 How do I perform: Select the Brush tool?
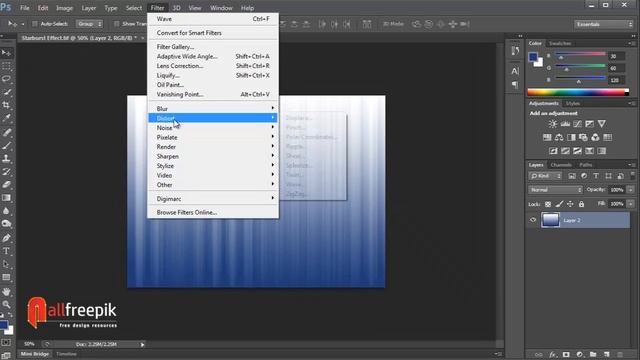click(x=6, y=145)
